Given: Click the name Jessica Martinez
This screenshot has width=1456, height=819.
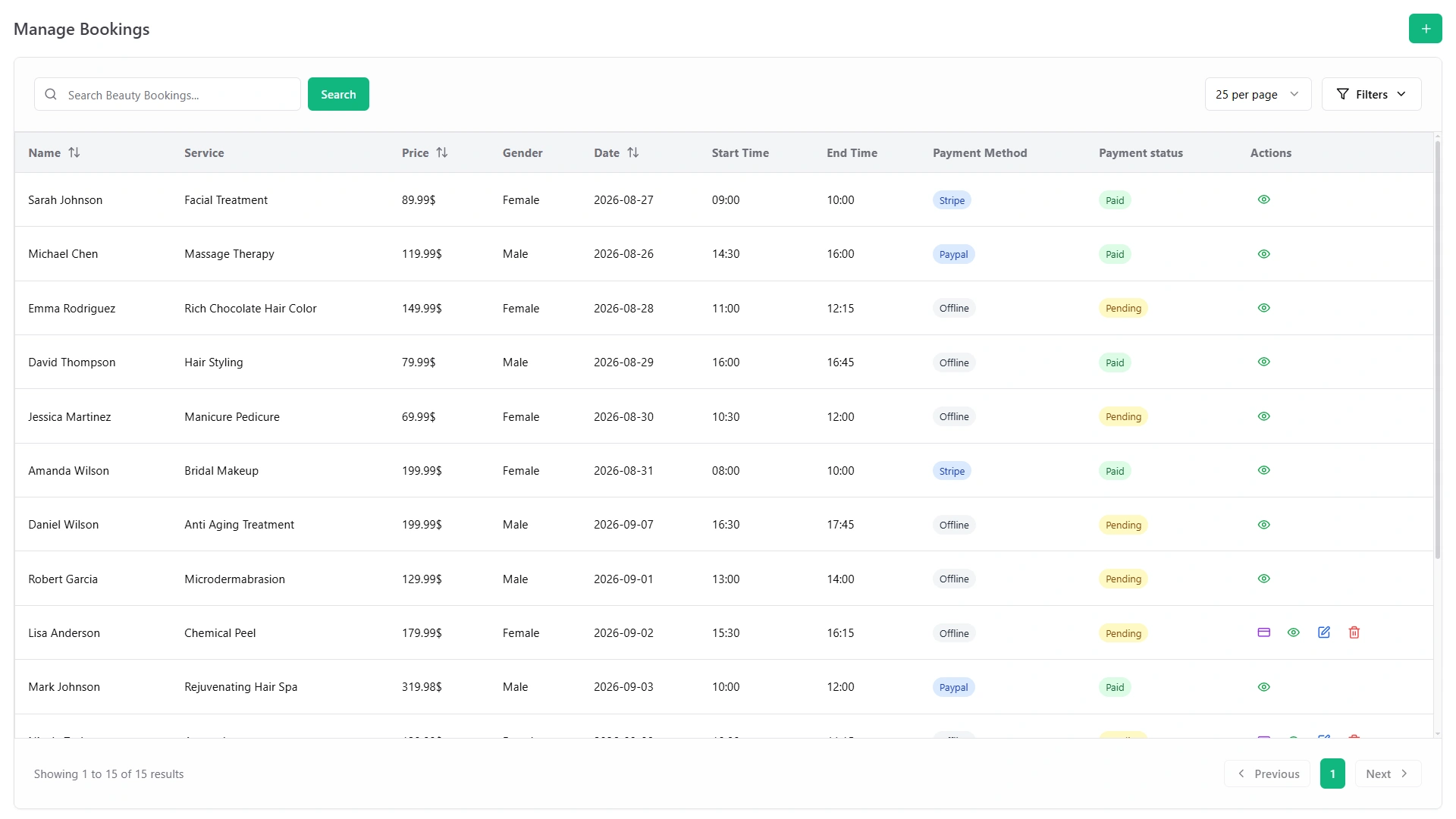Looking at the screenshot, I should point(69,417).
